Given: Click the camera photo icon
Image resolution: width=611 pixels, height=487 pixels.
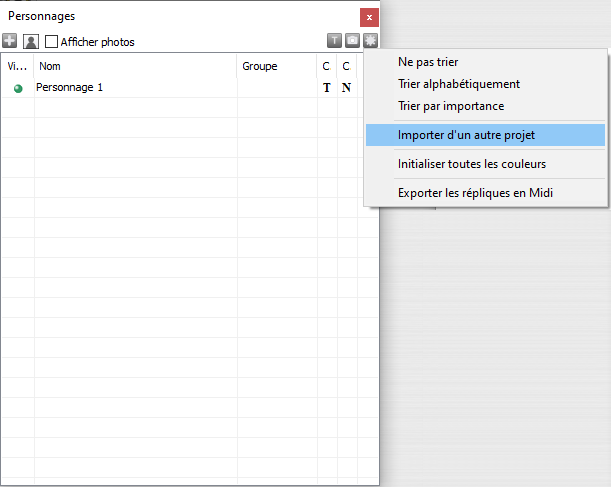Looking at the screenshot, I should [352, 41].
